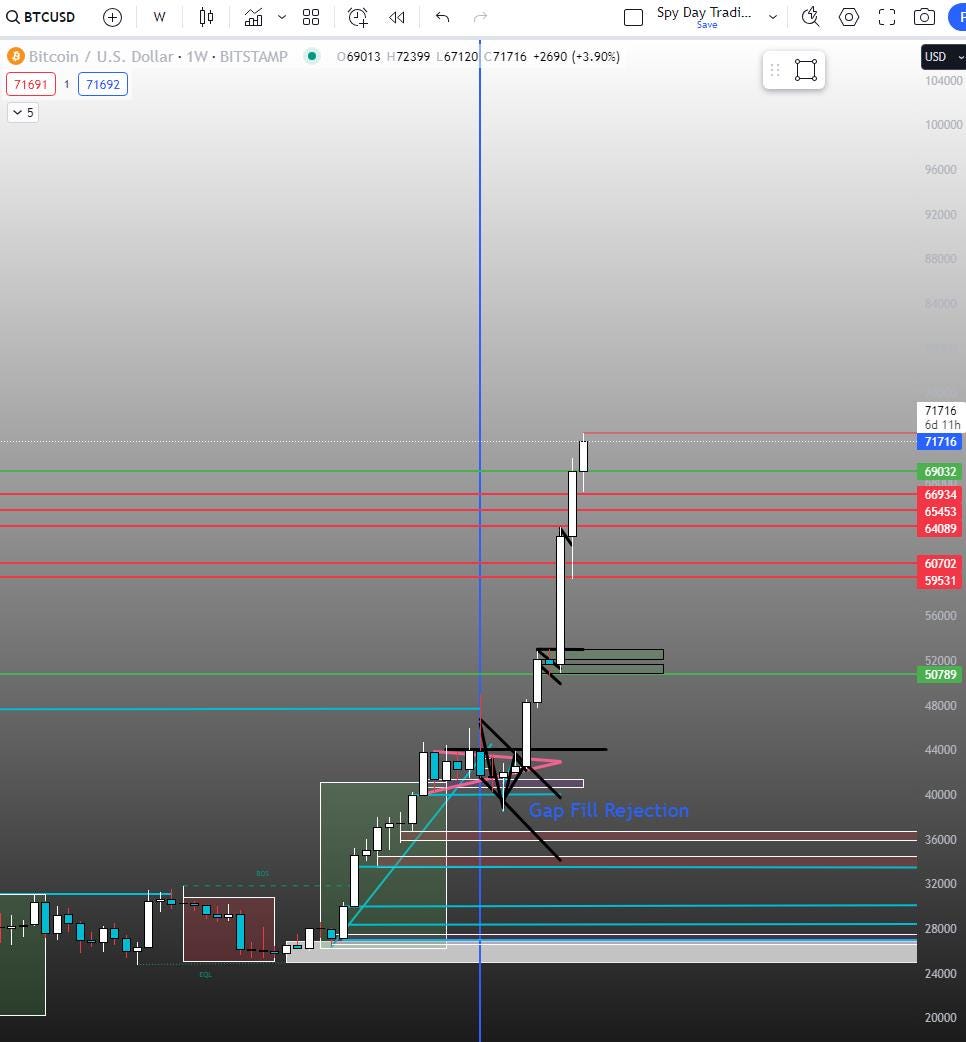Open chart settings with the gear icon
Screen dimensions: 966x1042
848,17
